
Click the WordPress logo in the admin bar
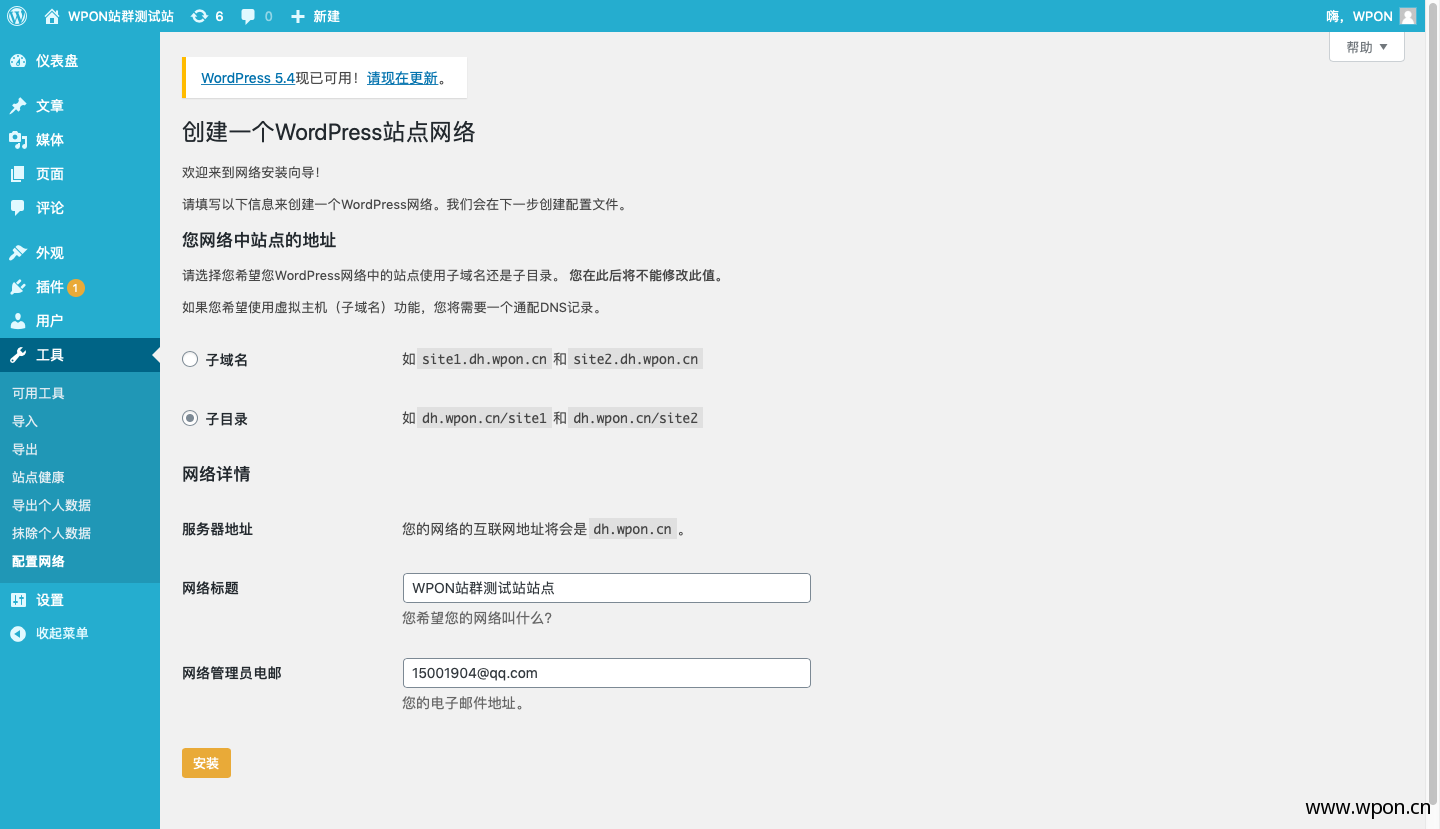pos(16,15)
